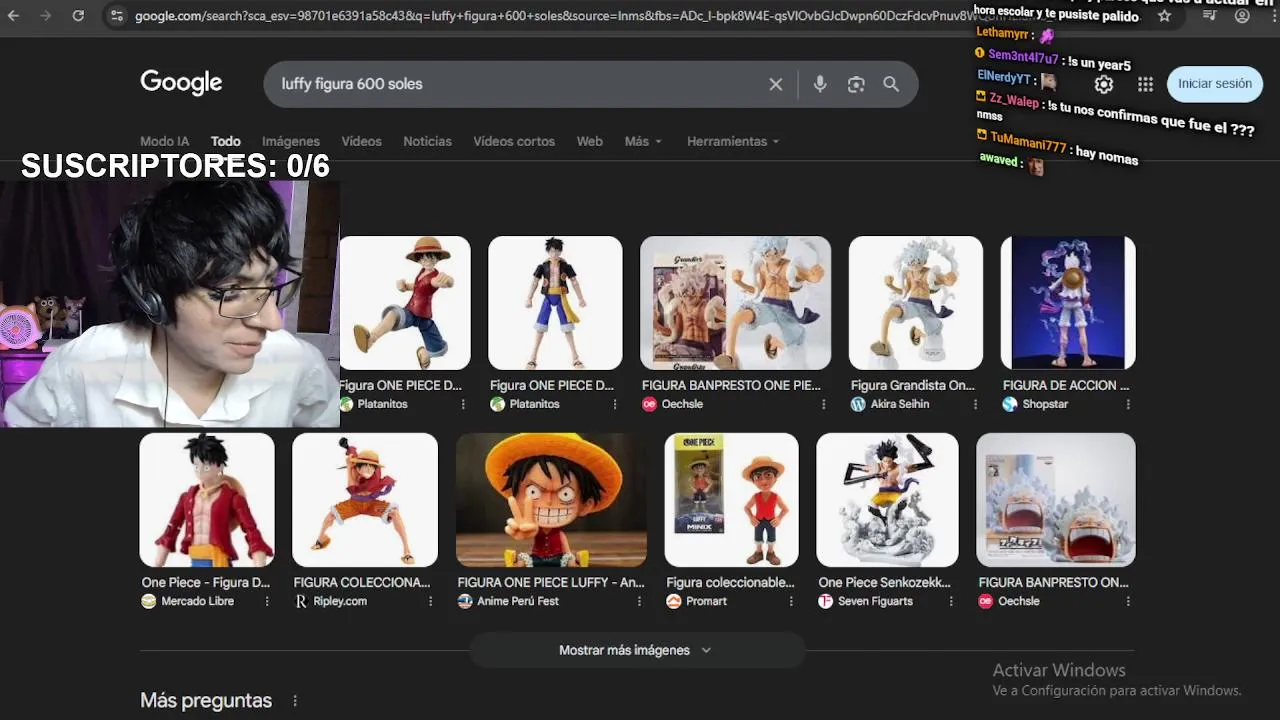Open more options for Ripley.com result
1280x720 pixels.
[431, 601]
